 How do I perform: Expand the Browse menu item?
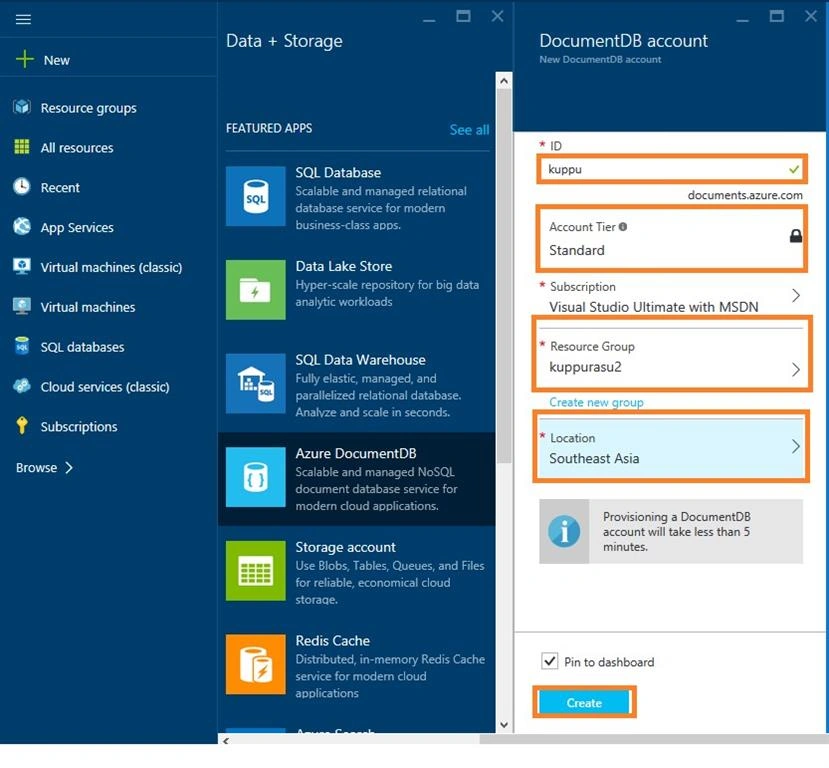coord(44,468)
